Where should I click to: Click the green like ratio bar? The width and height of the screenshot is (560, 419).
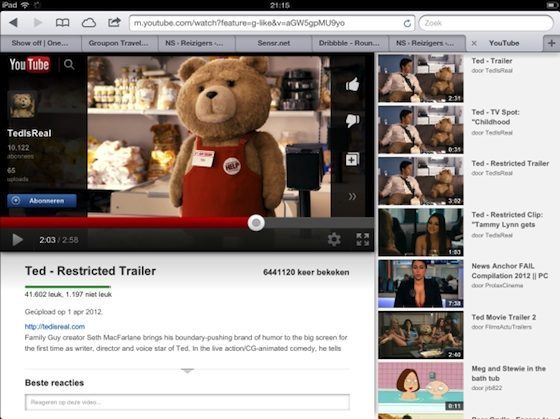click(68, 286)
